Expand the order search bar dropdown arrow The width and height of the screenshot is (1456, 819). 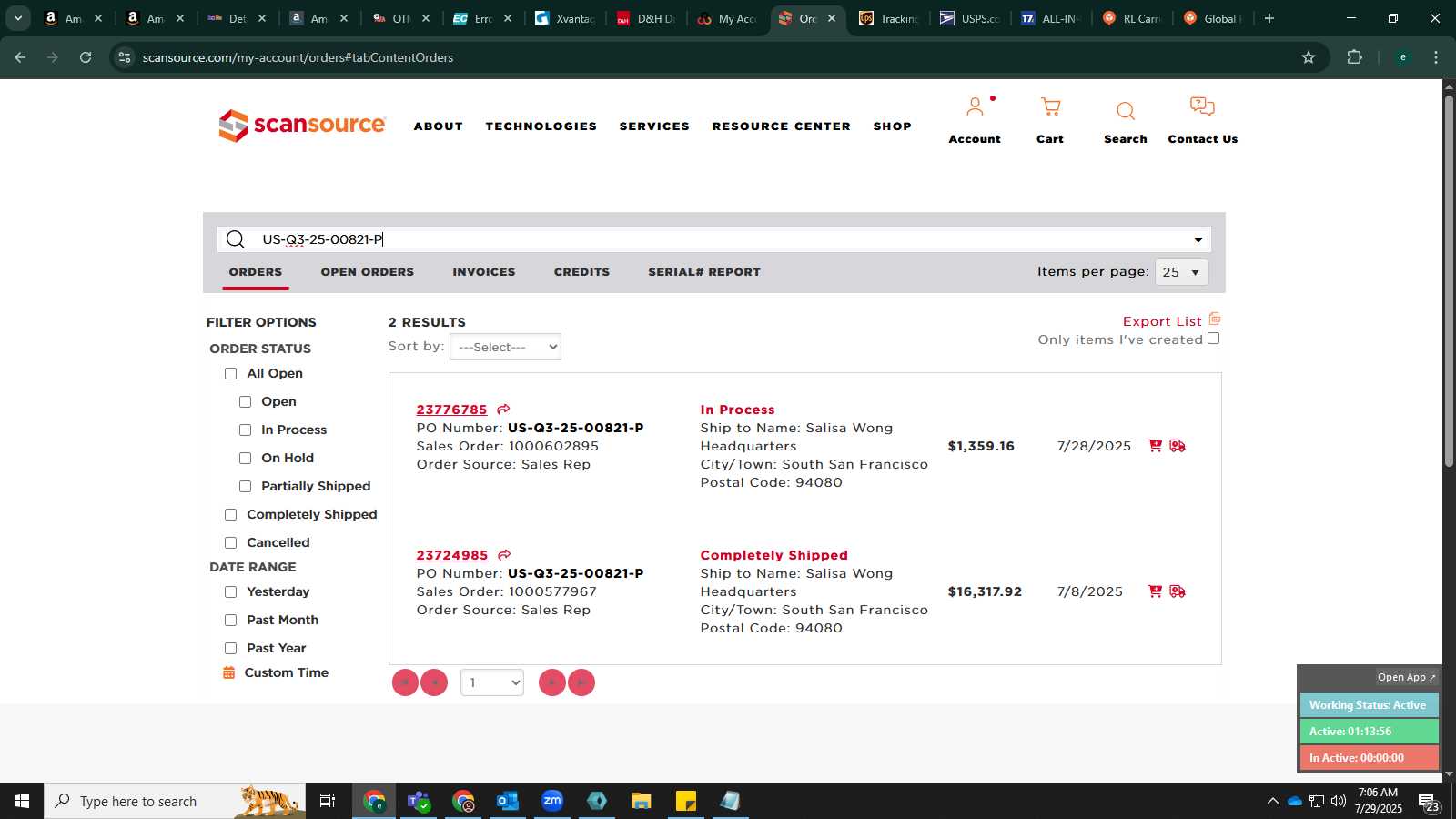(1198, 239)
